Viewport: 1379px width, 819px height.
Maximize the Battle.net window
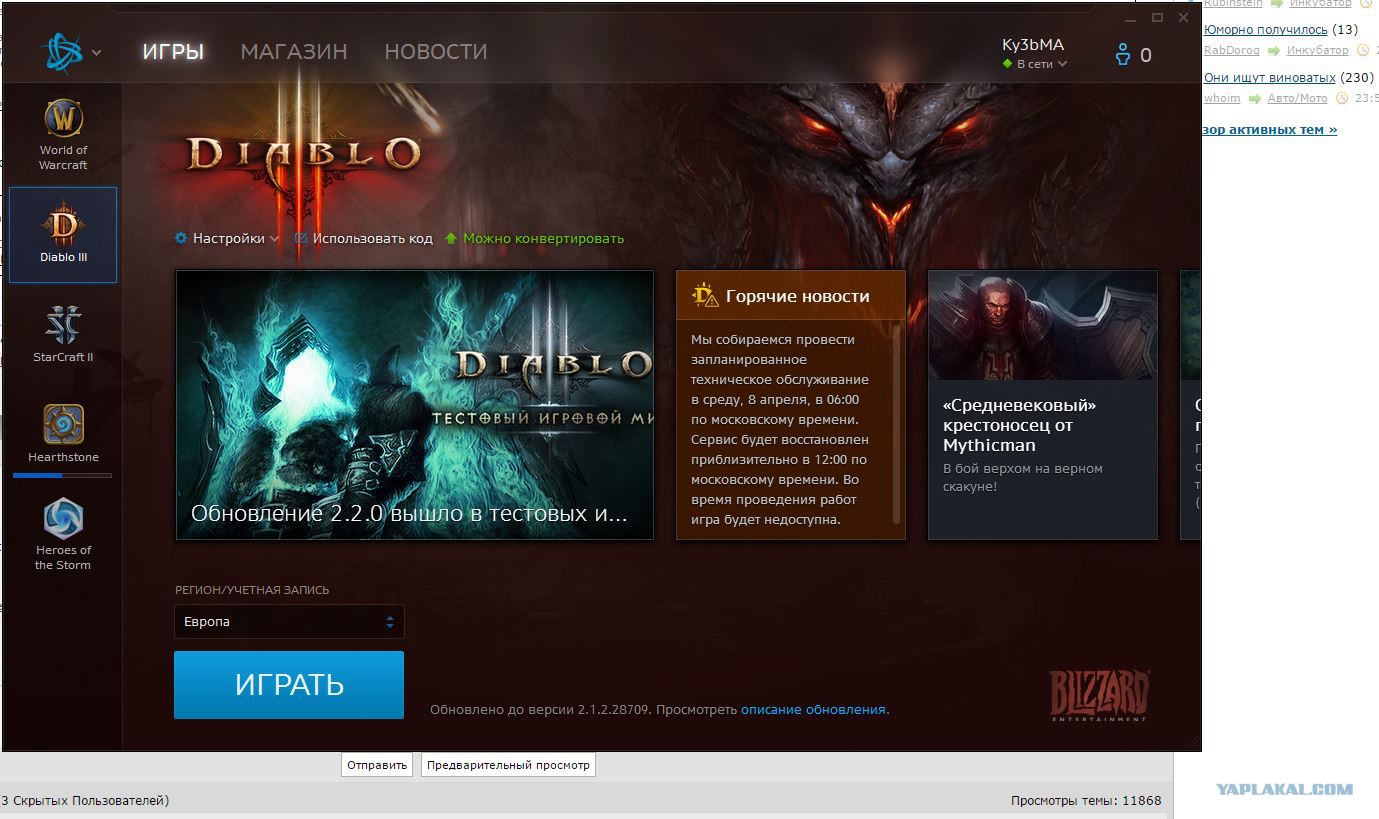[1157, 18]
